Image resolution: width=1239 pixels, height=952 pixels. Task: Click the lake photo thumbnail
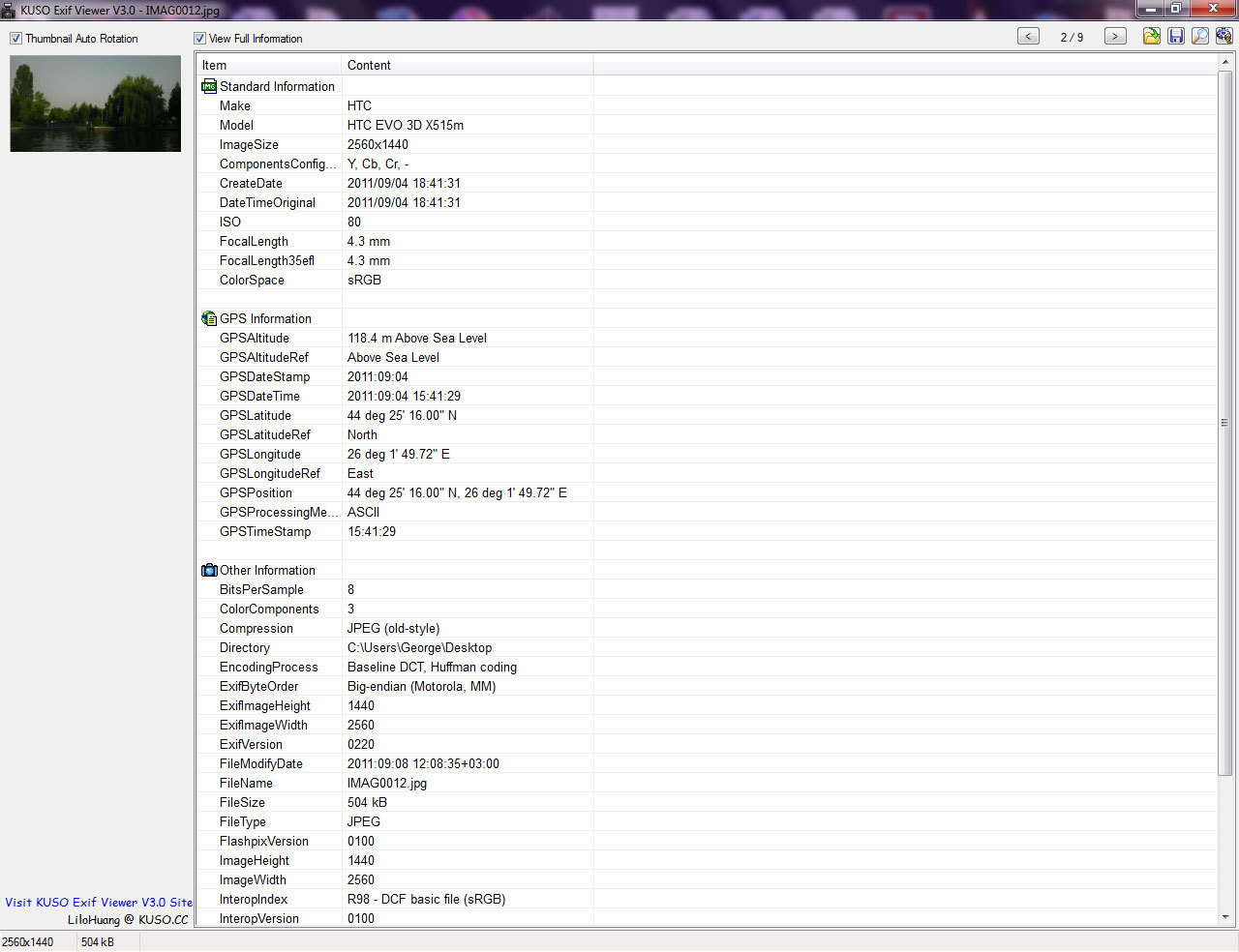[95, 104]
